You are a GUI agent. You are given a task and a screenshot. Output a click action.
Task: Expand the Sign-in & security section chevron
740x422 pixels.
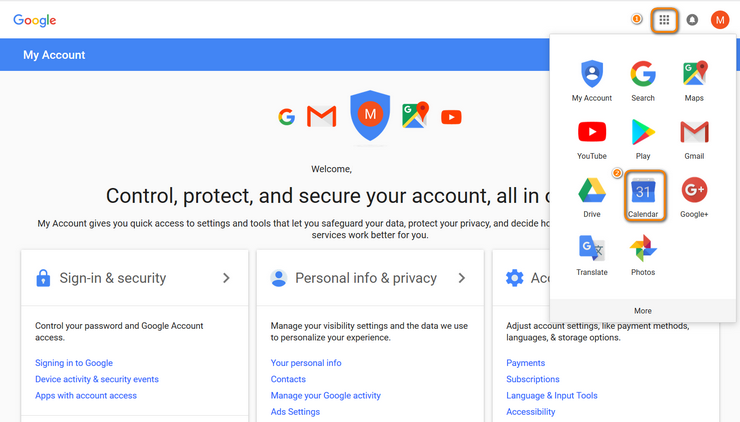[x=227, y=278]
